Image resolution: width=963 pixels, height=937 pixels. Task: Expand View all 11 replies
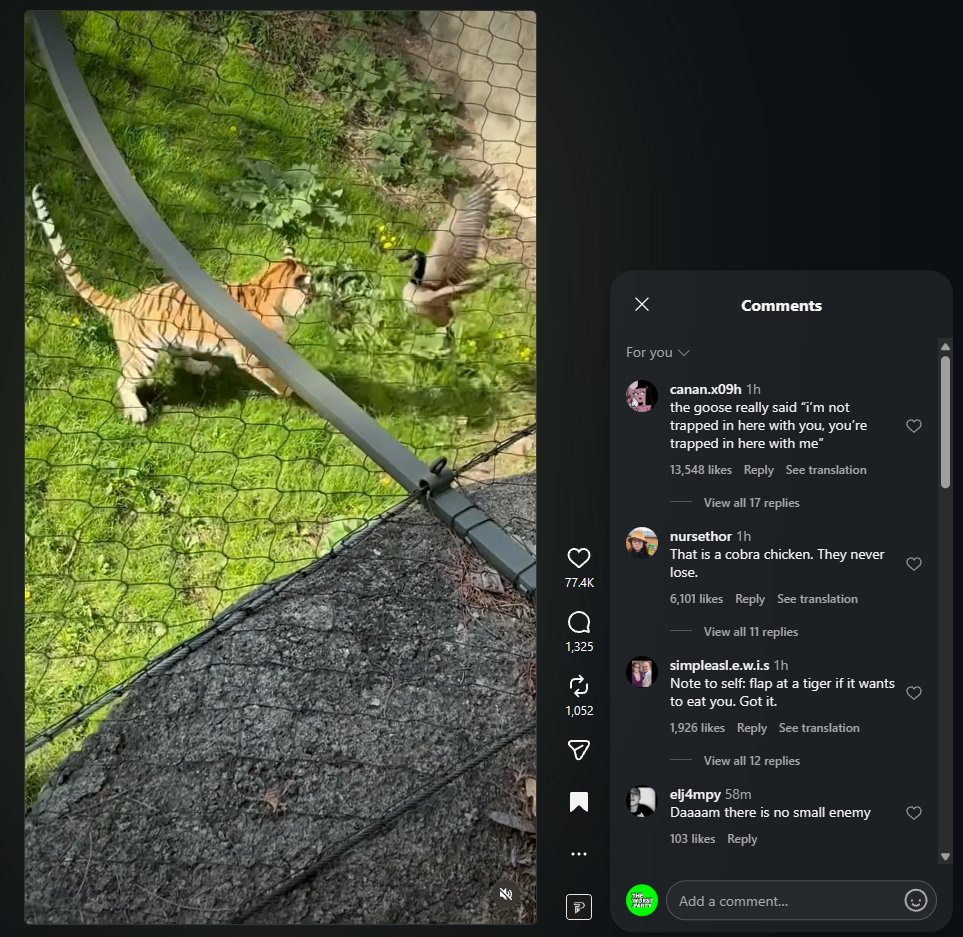click(x=751, y=632)
